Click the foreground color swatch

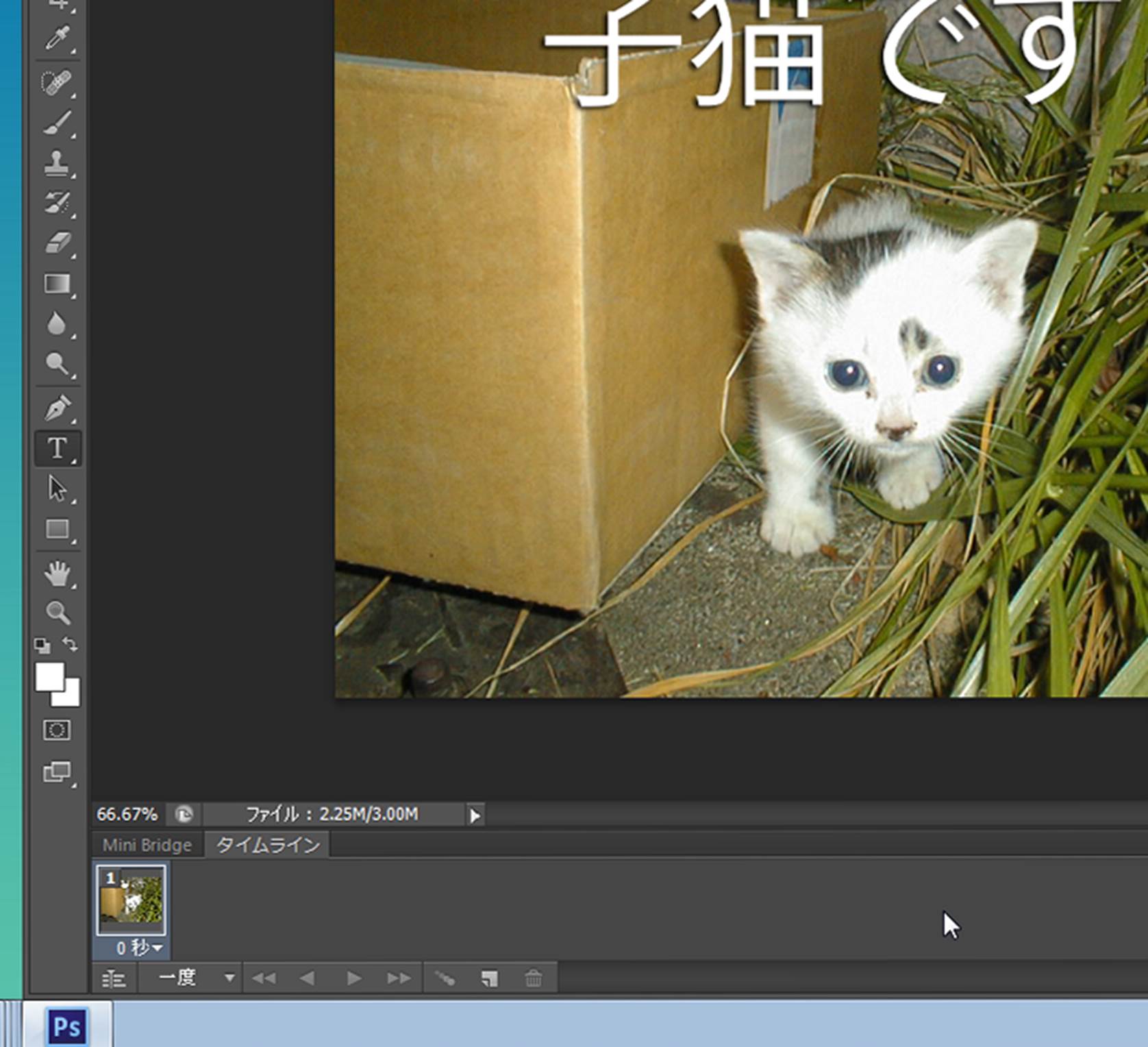[x=48, y=676]
